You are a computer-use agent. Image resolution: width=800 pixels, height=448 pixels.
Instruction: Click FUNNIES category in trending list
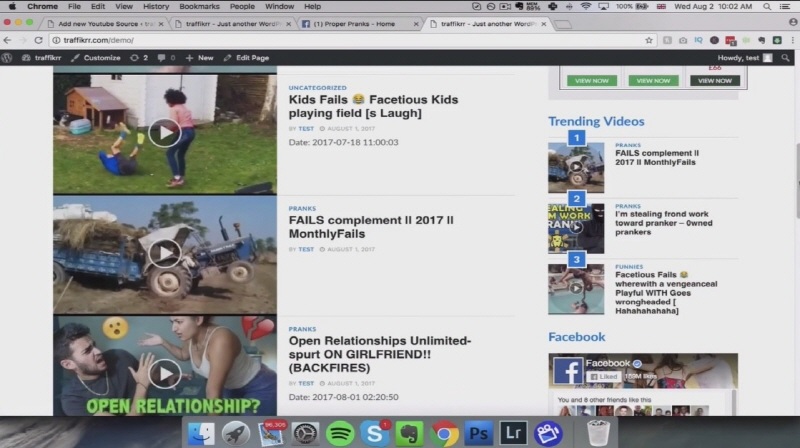[x=629, y=266]
